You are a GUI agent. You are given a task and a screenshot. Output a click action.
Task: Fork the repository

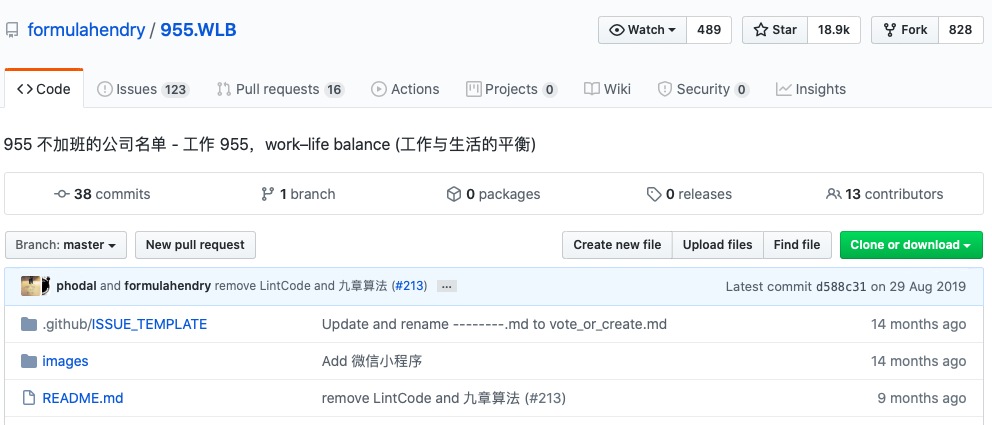[904, 30]
